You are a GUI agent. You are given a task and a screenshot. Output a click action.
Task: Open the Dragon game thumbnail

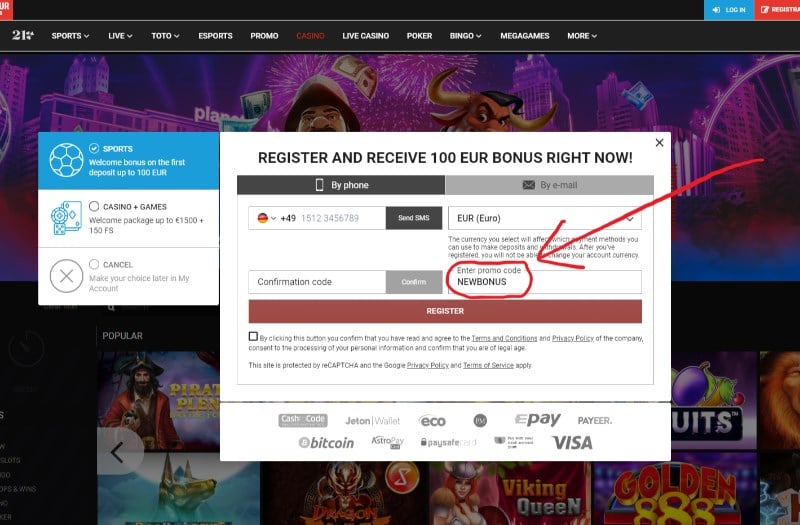[344, 493]
